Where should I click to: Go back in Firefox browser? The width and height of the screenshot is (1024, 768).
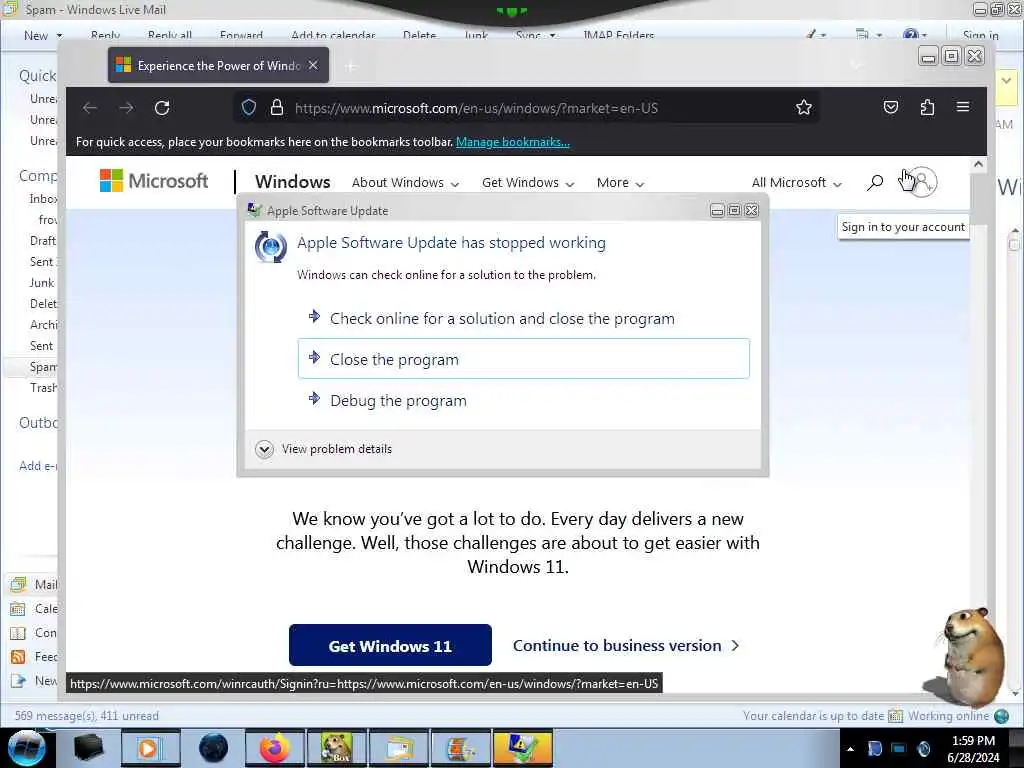click(90, 108)
